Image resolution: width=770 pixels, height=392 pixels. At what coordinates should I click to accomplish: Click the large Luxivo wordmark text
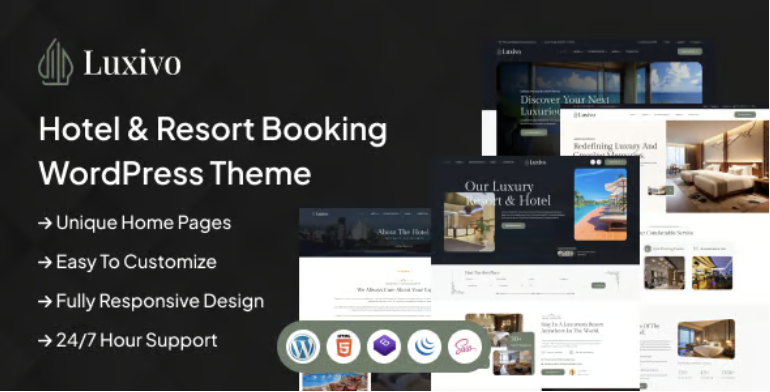click(132, 63)
